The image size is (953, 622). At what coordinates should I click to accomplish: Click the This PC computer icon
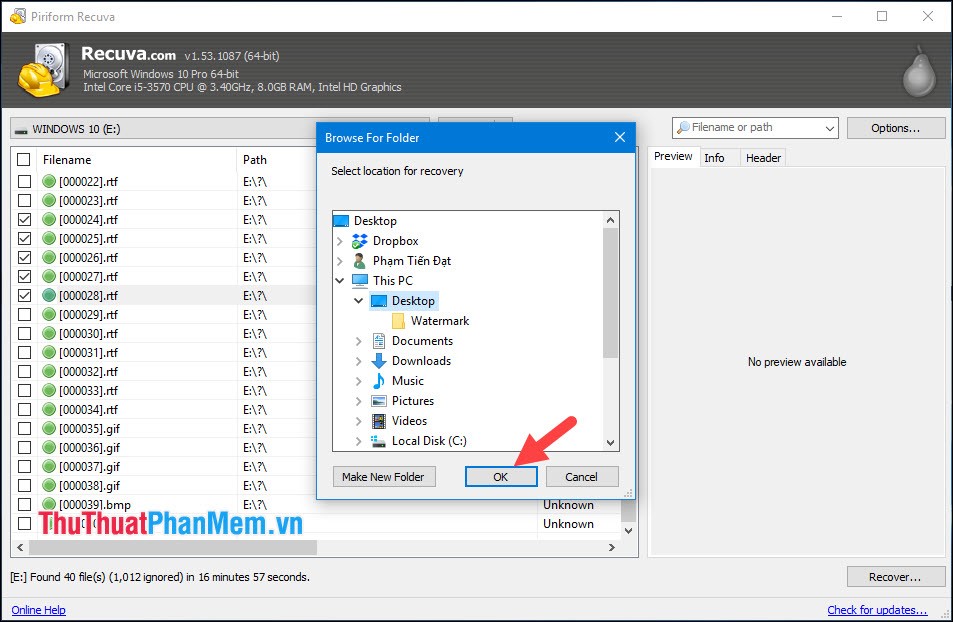coord(360,281)
